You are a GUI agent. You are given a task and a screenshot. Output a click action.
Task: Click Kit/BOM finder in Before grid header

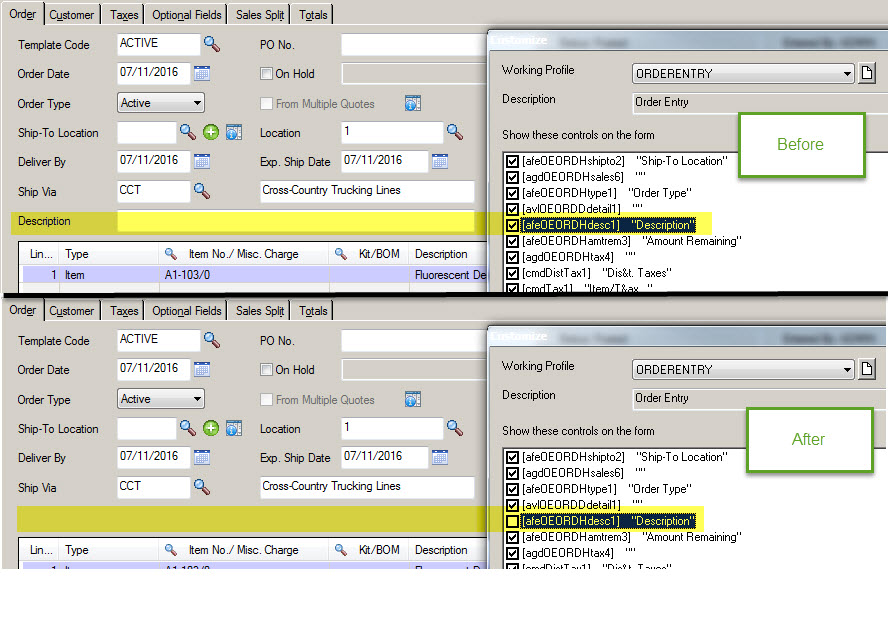click(x=340, y=253)
